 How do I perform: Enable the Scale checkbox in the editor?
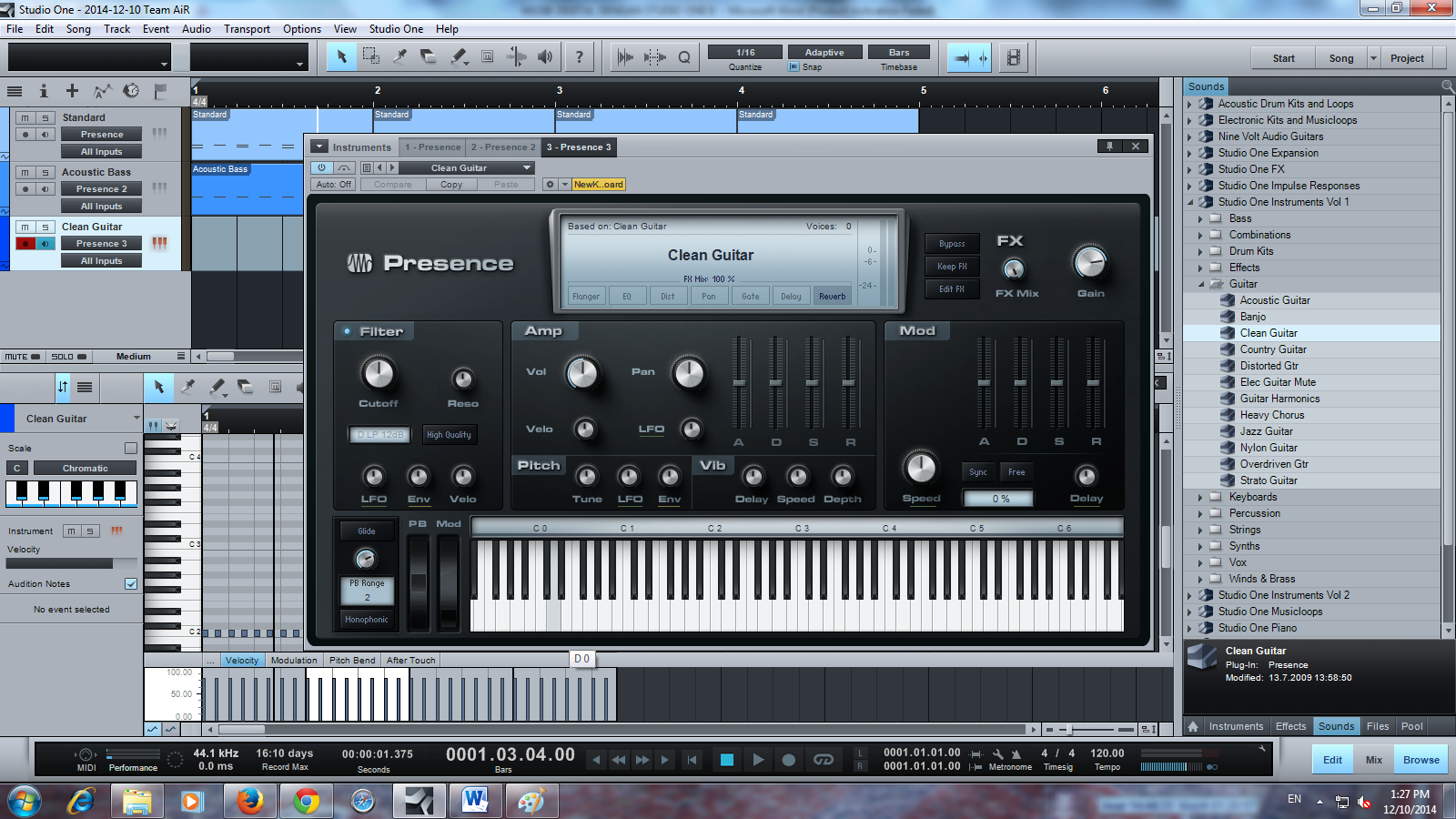131,448
